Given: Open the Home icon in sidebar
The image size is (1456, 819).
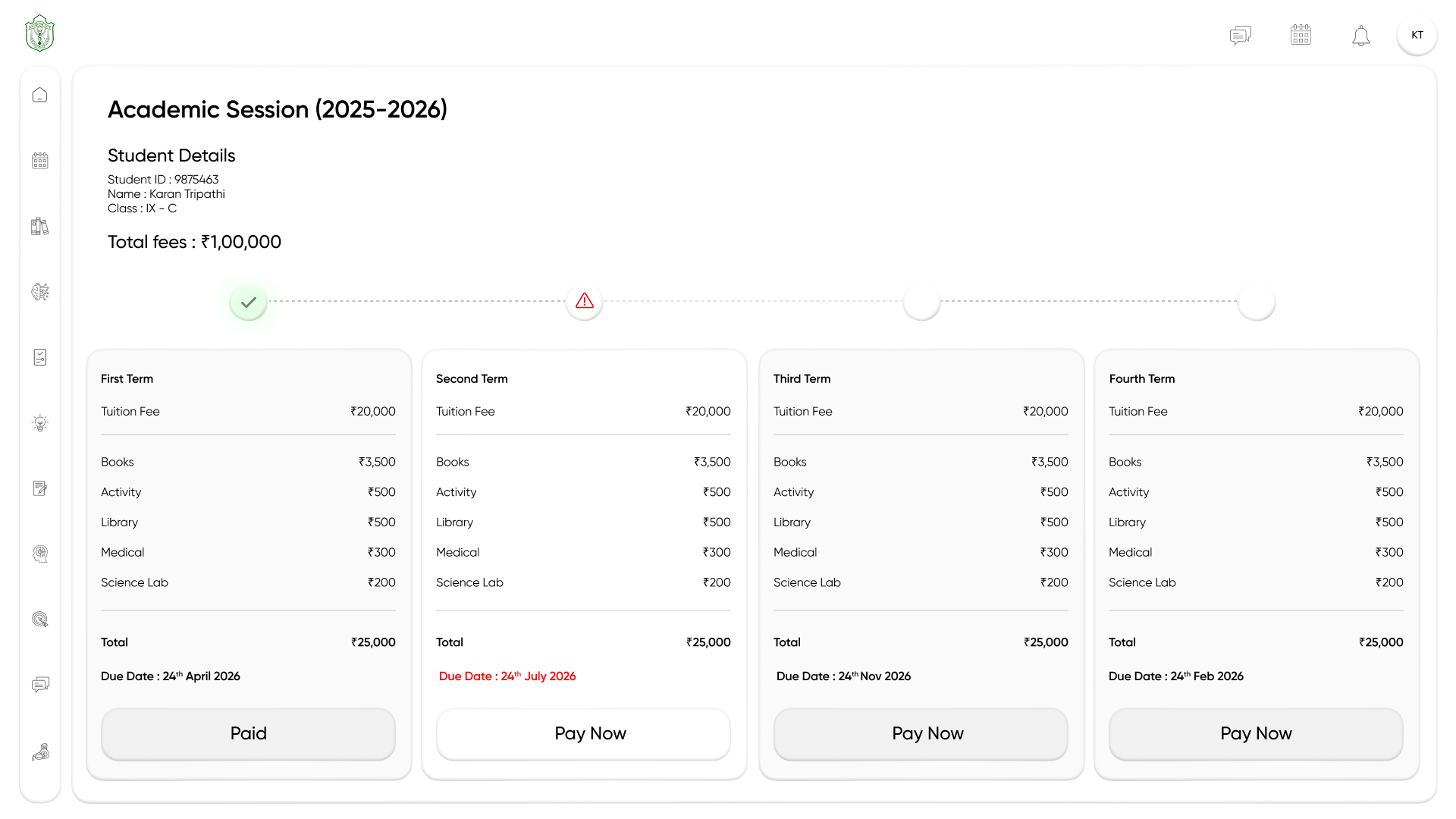Looking at the screenshot, I should click(39, 94).
